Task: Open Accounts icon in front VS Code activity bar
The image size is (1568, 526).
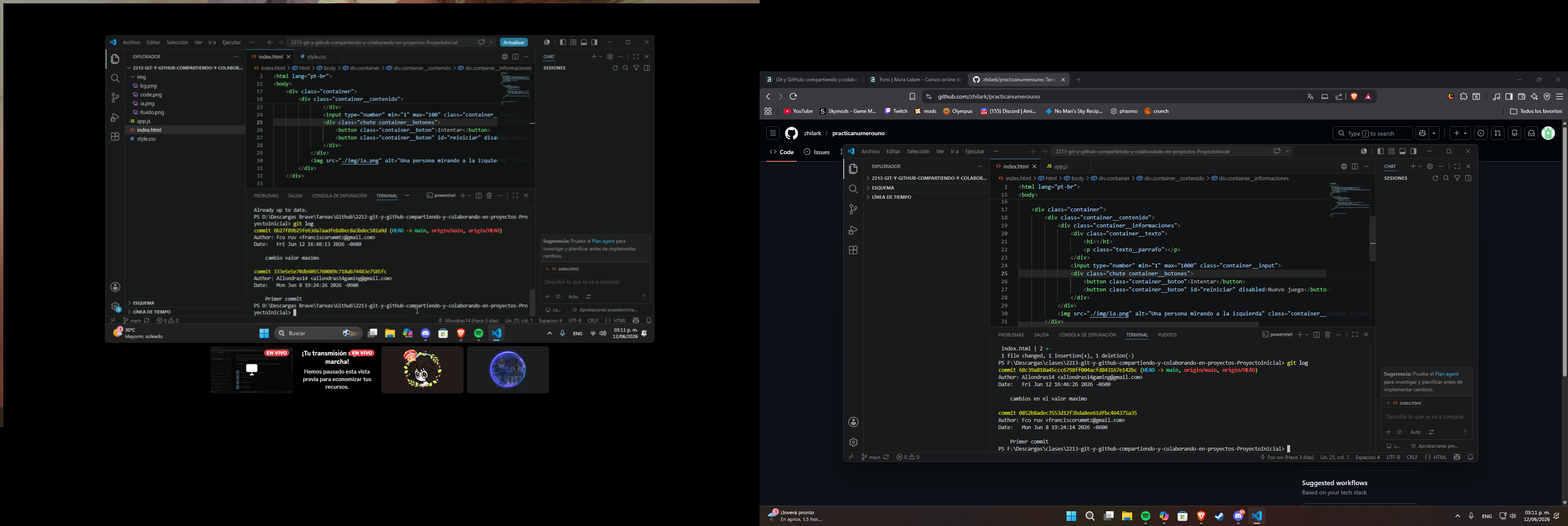Action: pos(853,422)
